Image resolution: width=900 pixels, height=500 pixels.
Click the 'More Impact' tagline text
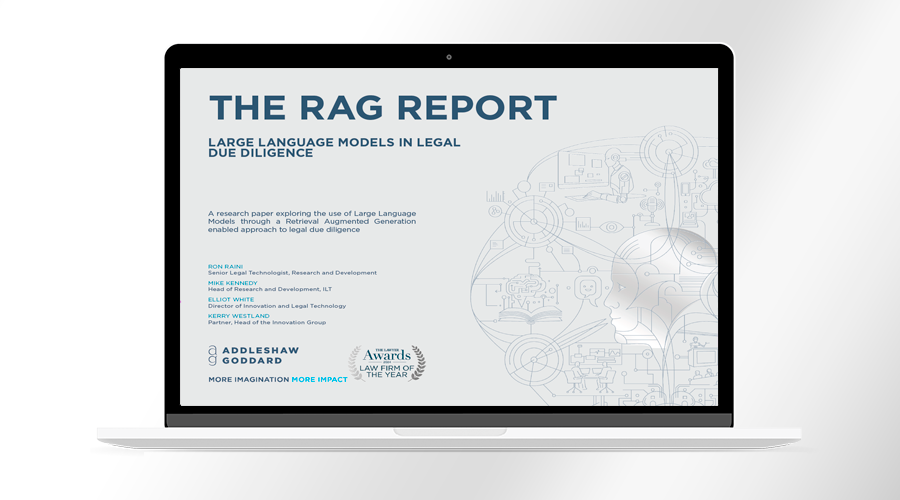click(319, 380)
